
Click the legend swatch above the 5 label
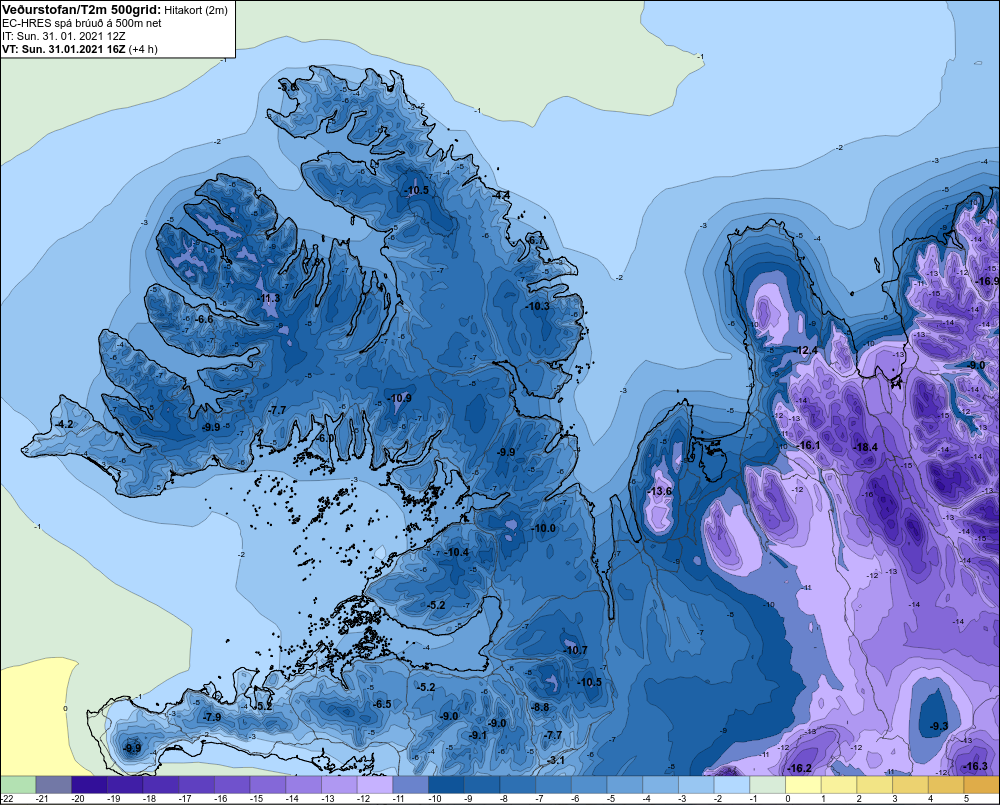coord(982,785)
